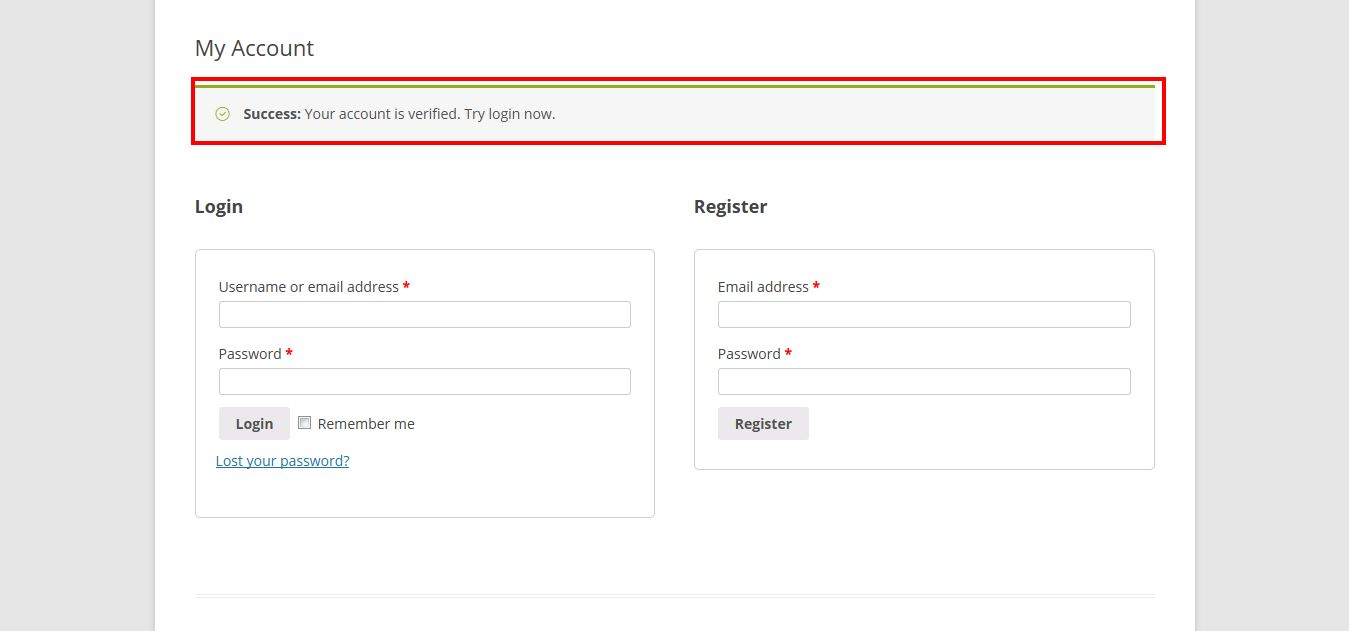Enable the Remember me checkbox

tap(305, 423)
